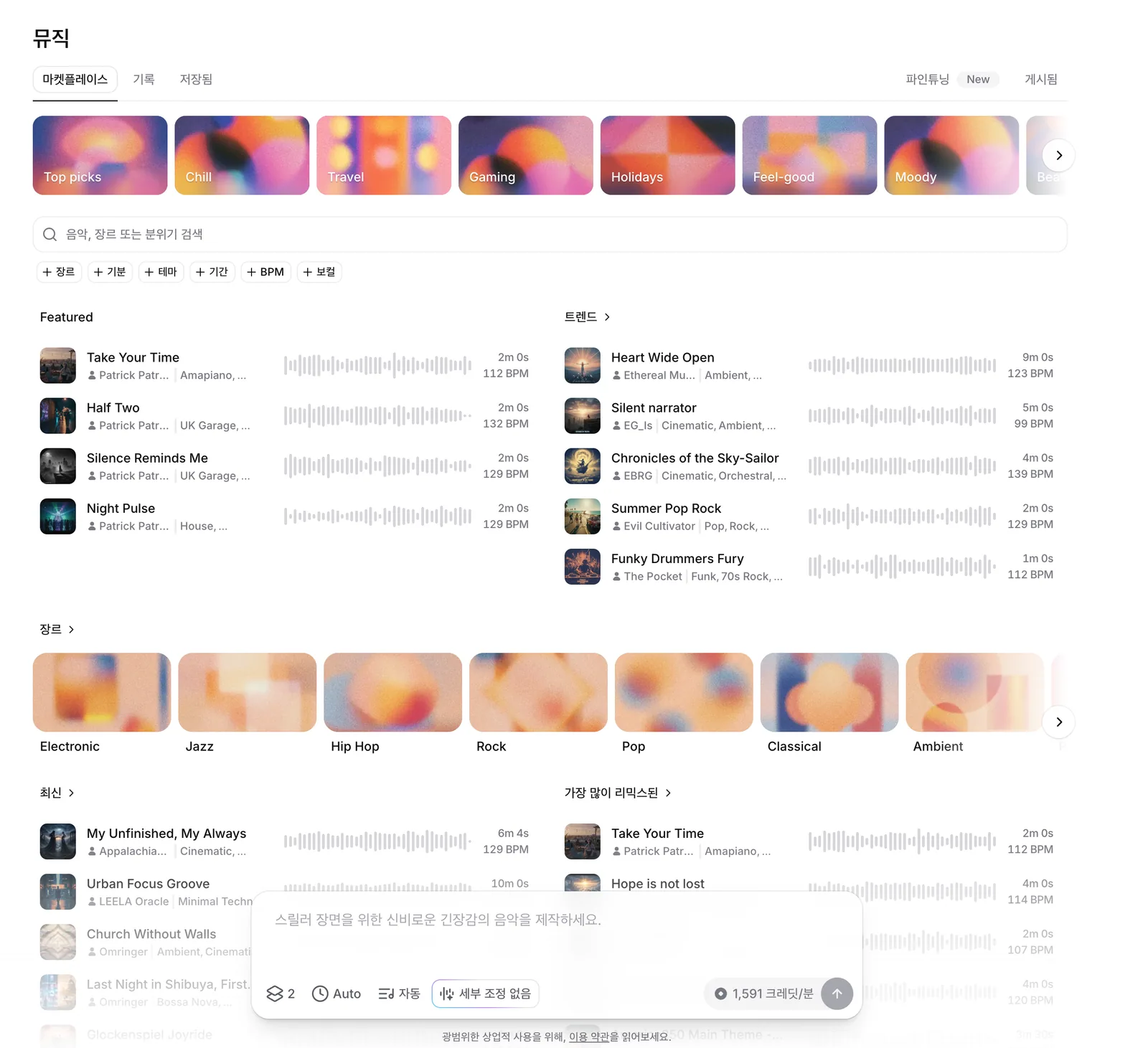Open the Silence Reminds Me track title
Screen dimensions: 1148x1048
(x=147, y=458)
